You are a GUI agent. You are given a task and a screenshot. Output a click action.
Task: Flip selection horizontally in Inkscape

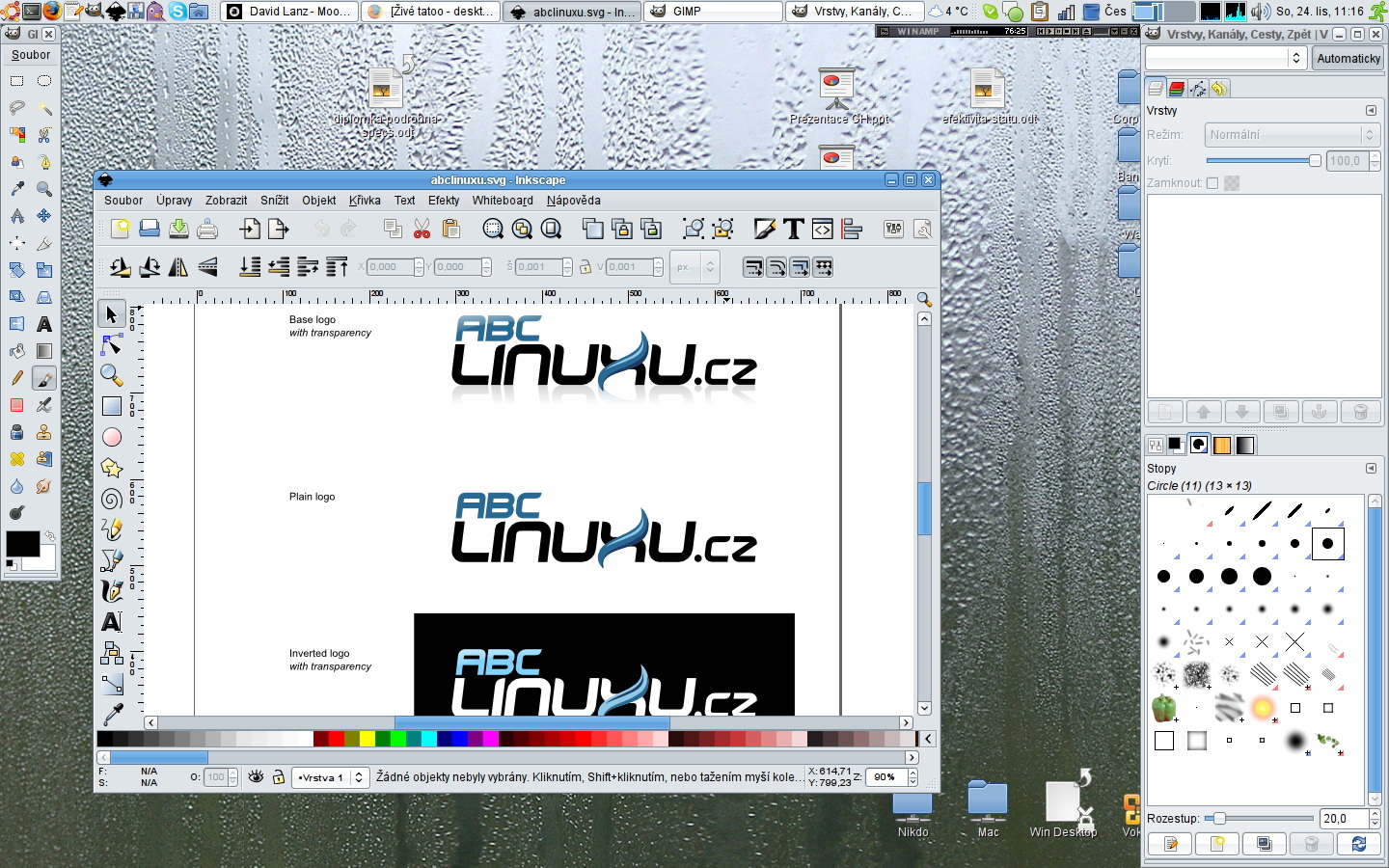click(x=178, y=267)
